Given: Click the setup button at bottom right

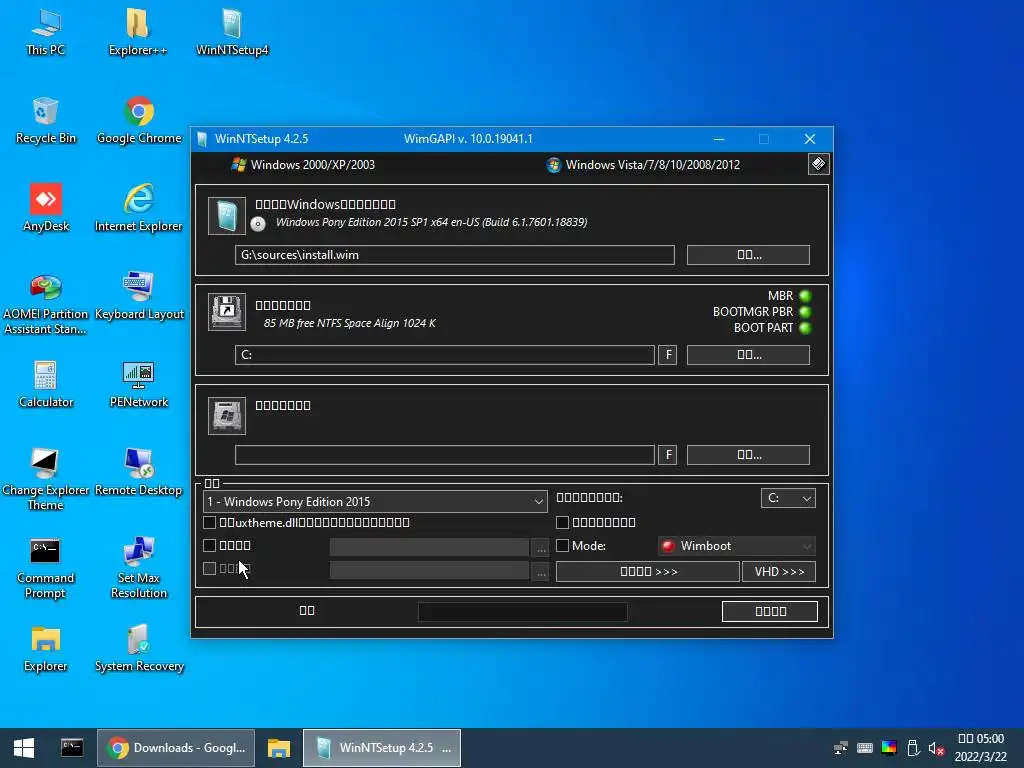Looking at the screenshot, I should 770,611.
